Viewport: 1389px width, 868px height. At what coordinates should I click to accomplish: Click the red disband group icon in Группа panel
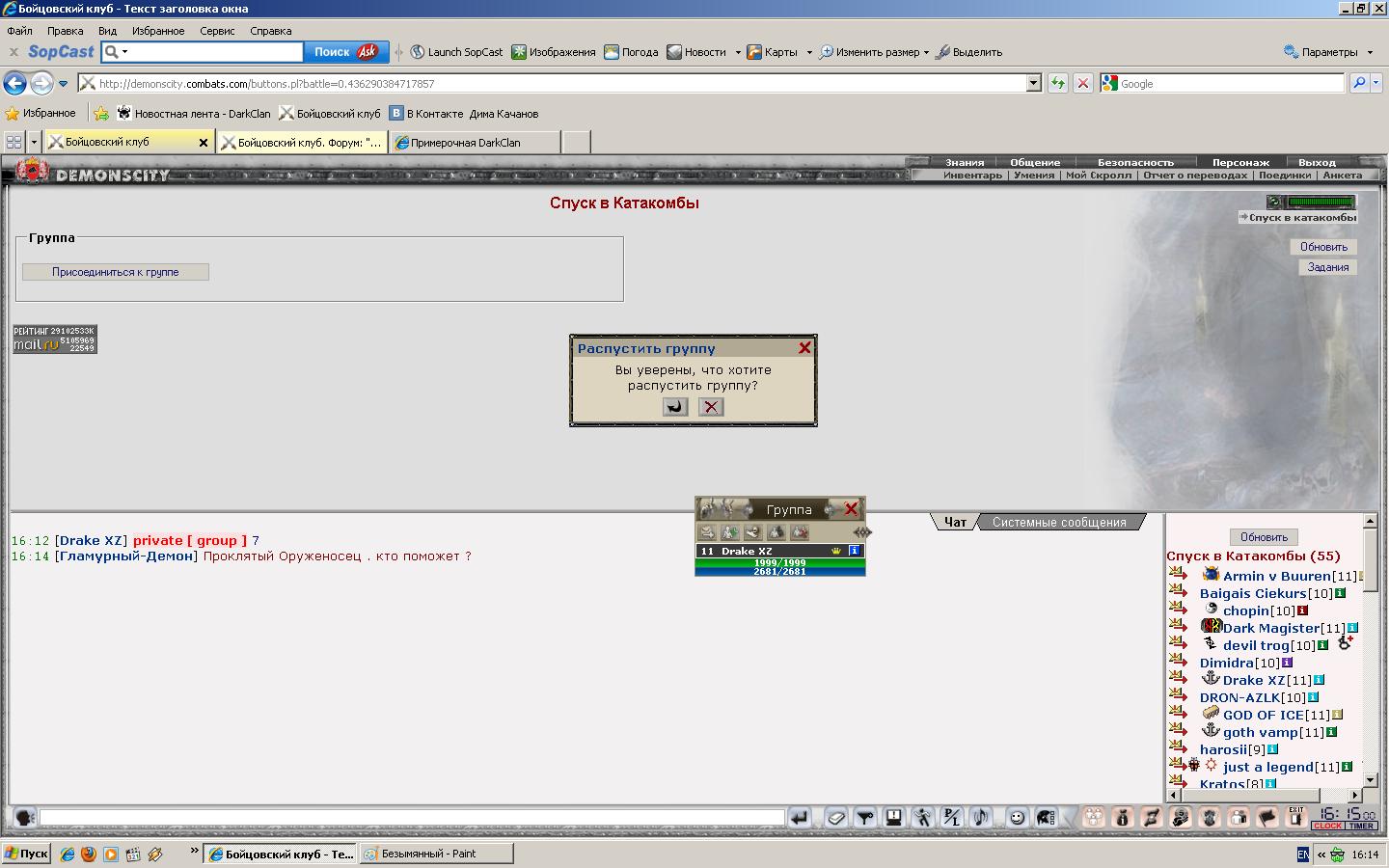pos(800,532)
